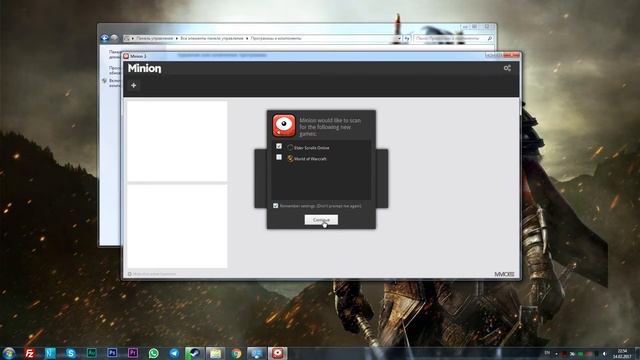
Task: Click the Minion red eye mascot icon
Action: (284, 125)
